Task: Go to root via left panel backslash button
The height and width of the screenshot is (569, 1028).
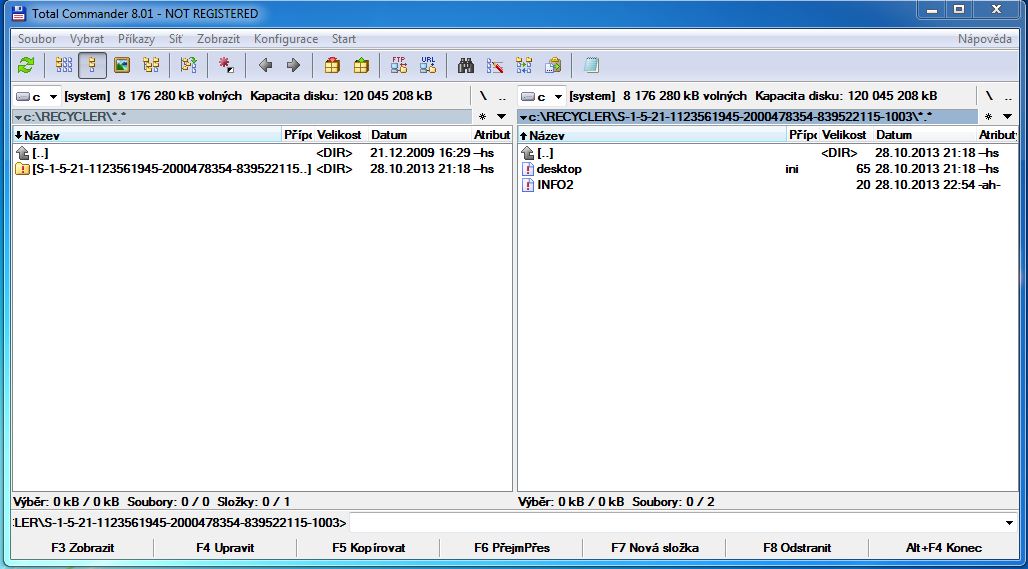Action: (x=483, y=96)
